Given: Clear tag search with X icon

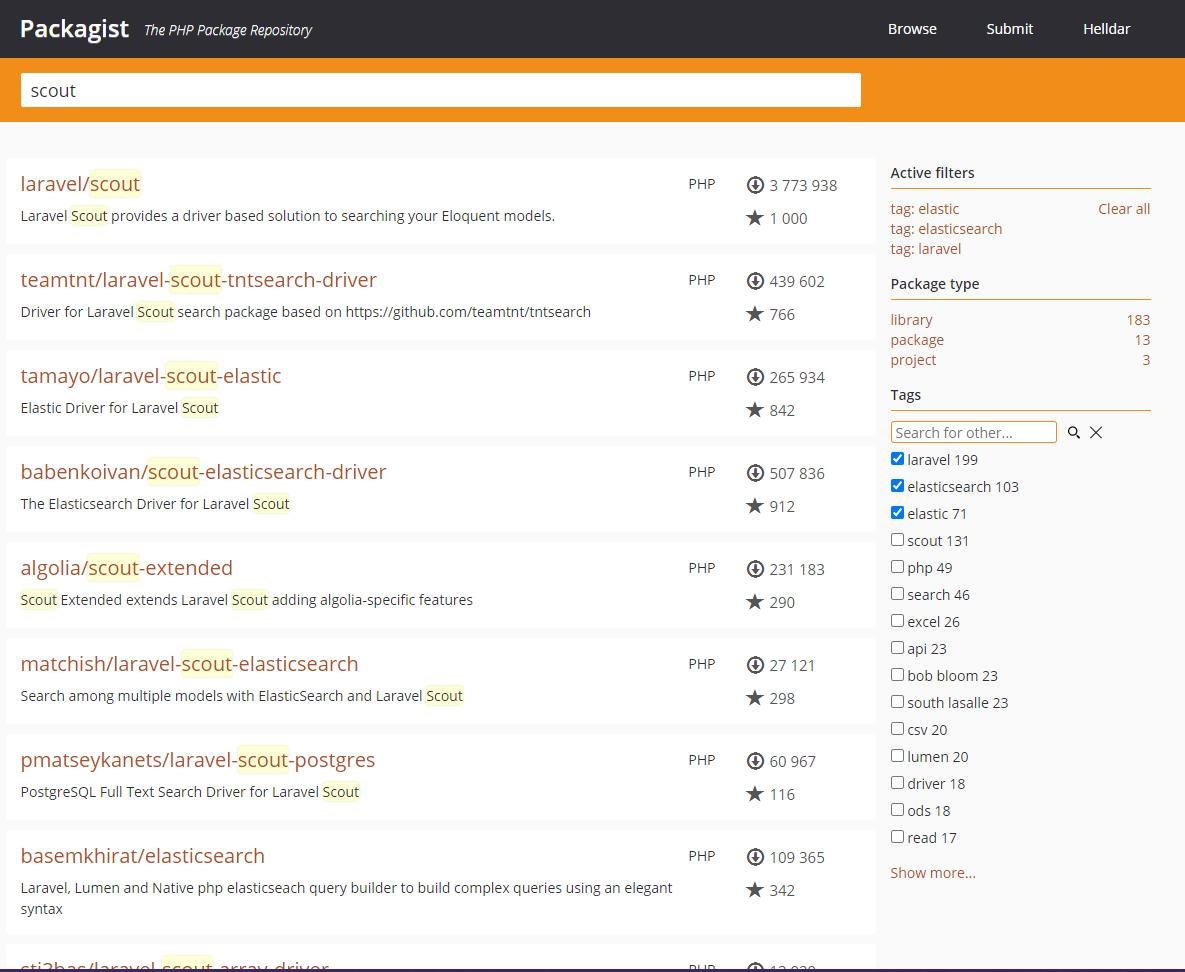Looking at the screenshot, I should click(1096, 432).
